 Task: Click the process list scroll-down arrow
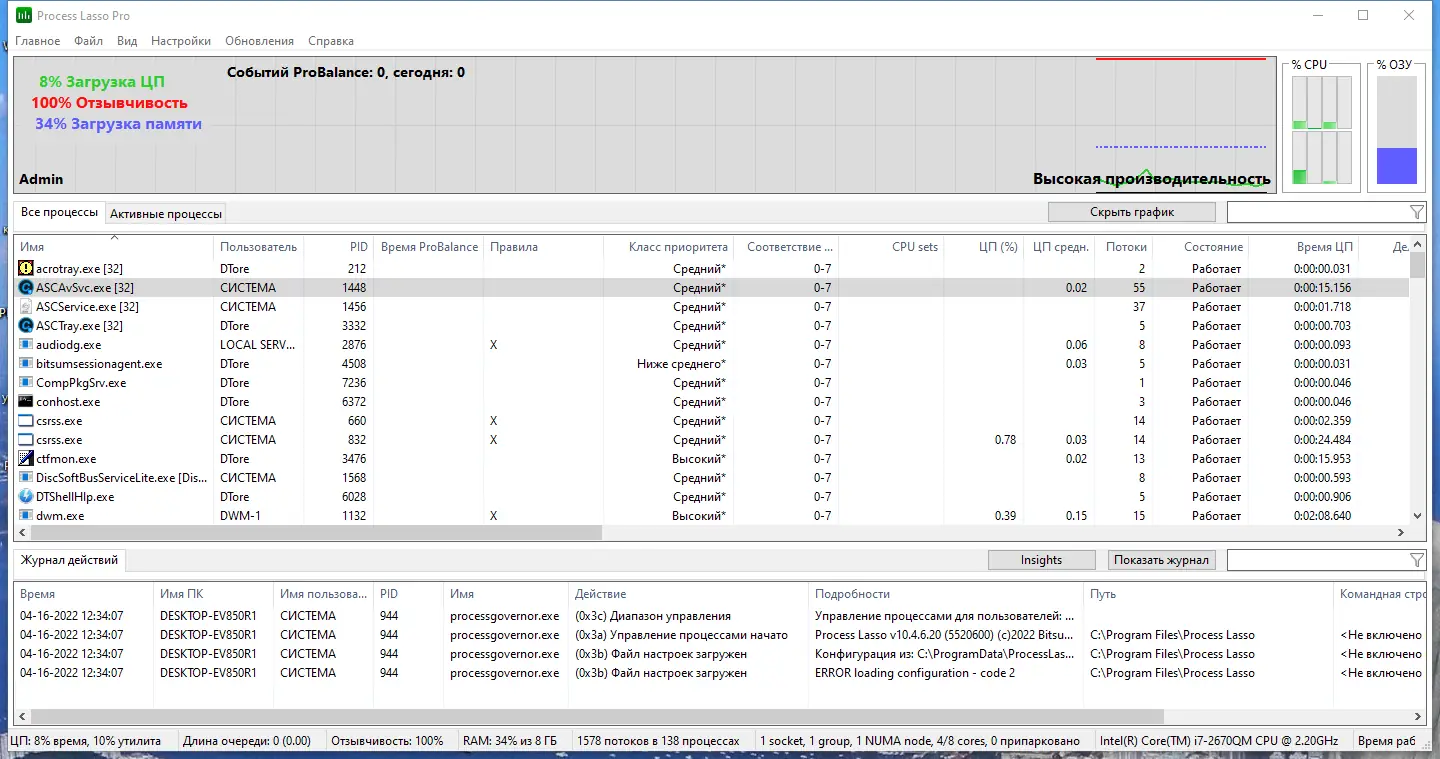click(x=1417, y=516)
